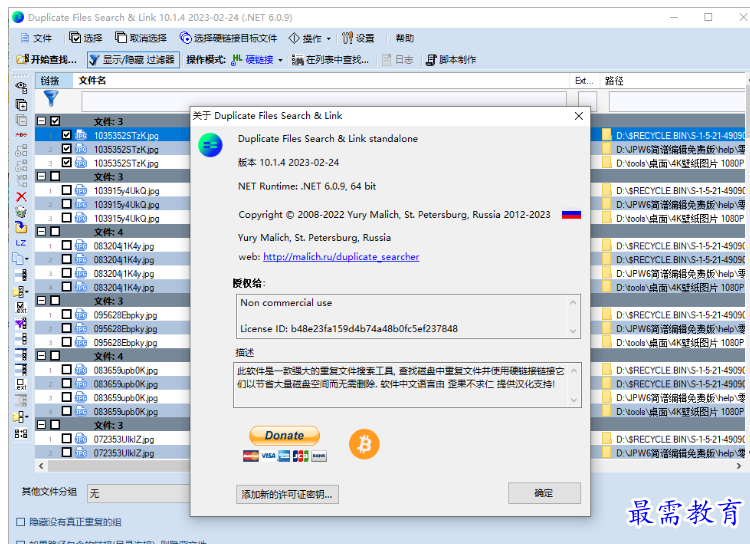Click the 路径 column header
Image resolution: width=750 pixels, height=544 pixels.
pos(672,80)
